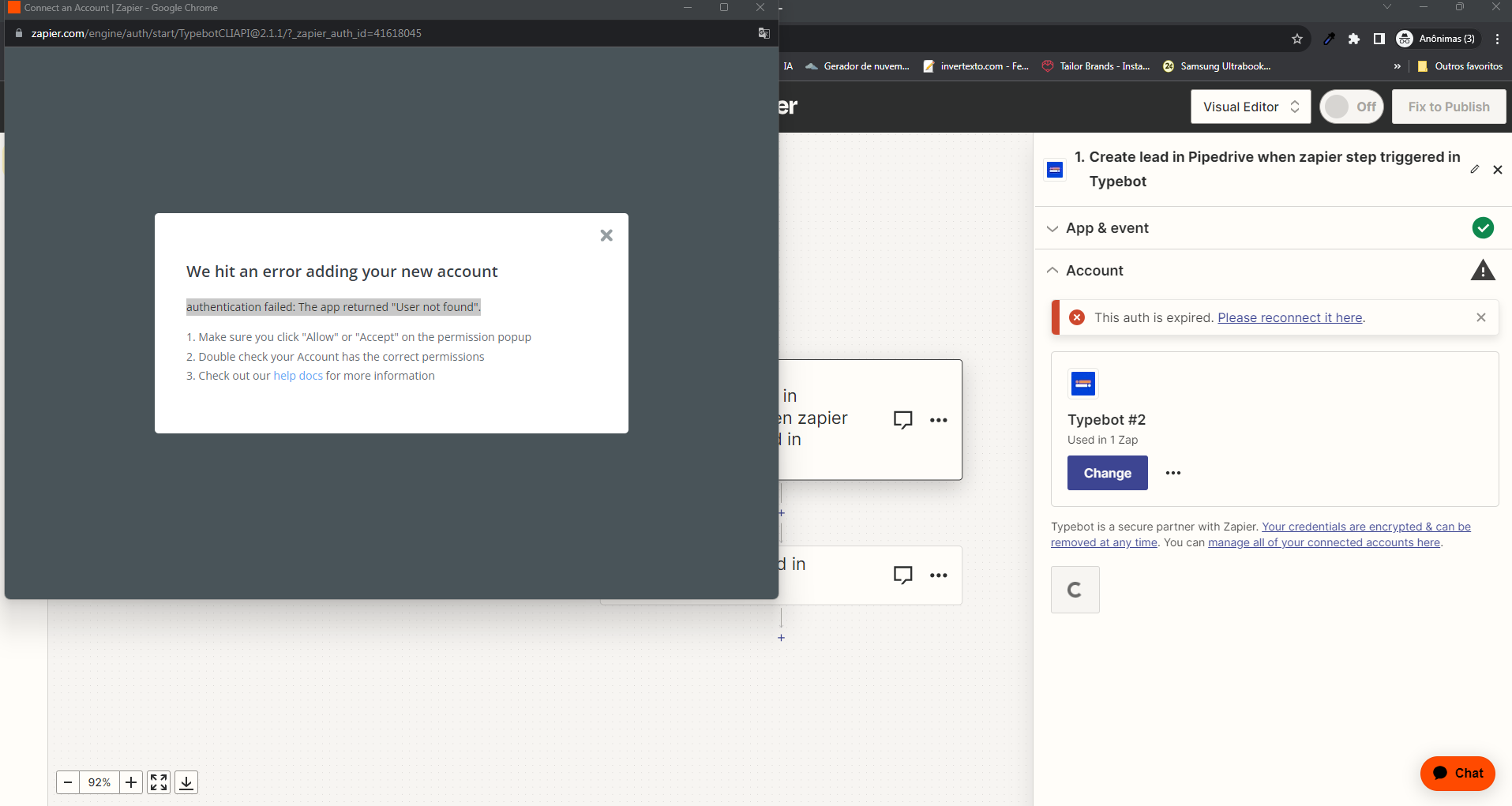Click the App & event green checkmark
Screen dimensions: 1512x806
(1483, 228)
